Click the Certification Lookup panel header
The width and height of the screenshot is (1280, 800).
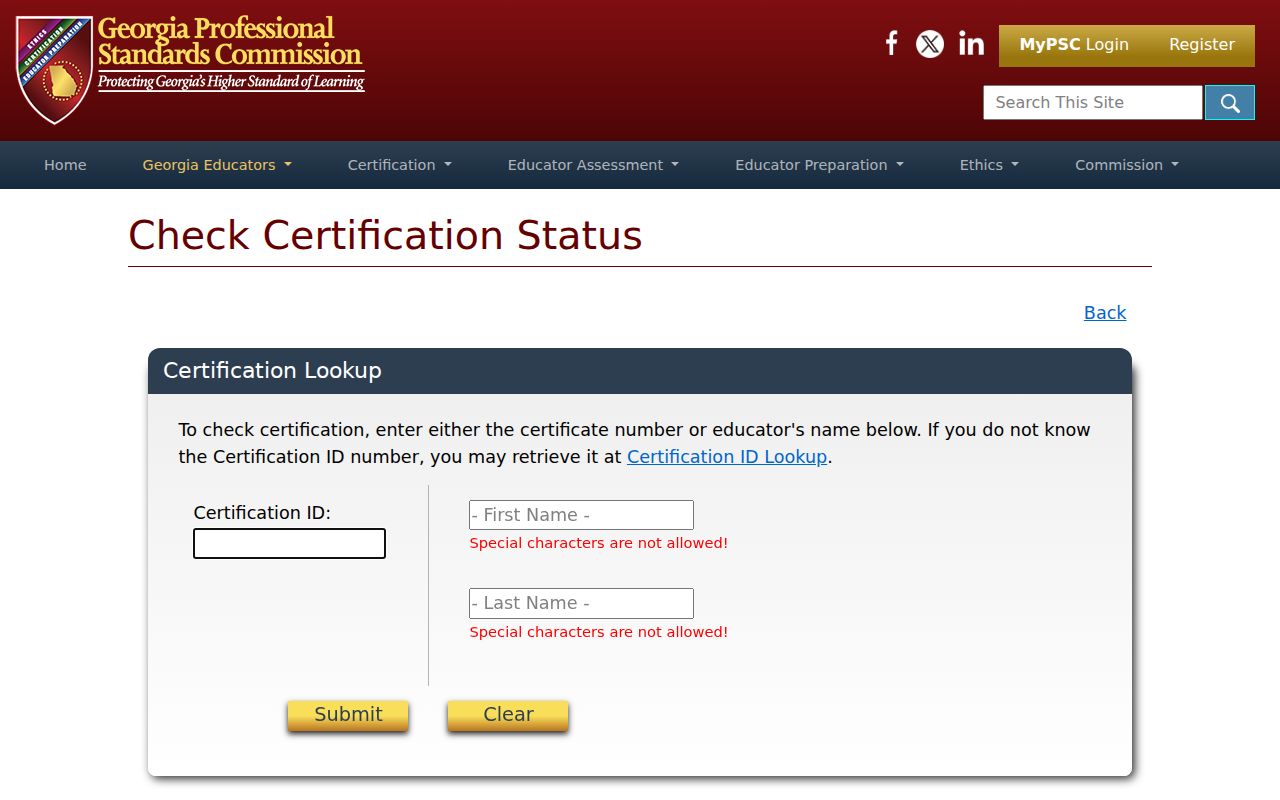640,371
